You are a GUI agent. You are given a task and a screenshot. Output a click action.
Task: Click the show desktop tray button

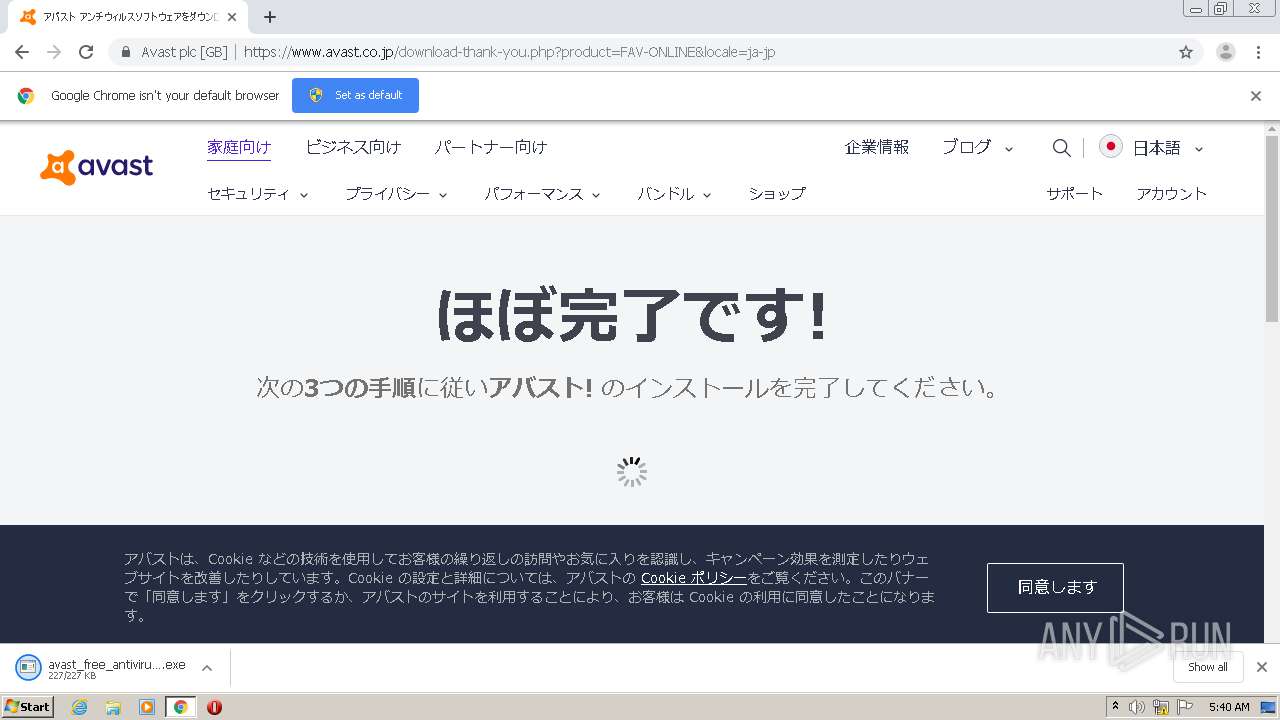click(x=1268, y=707)
